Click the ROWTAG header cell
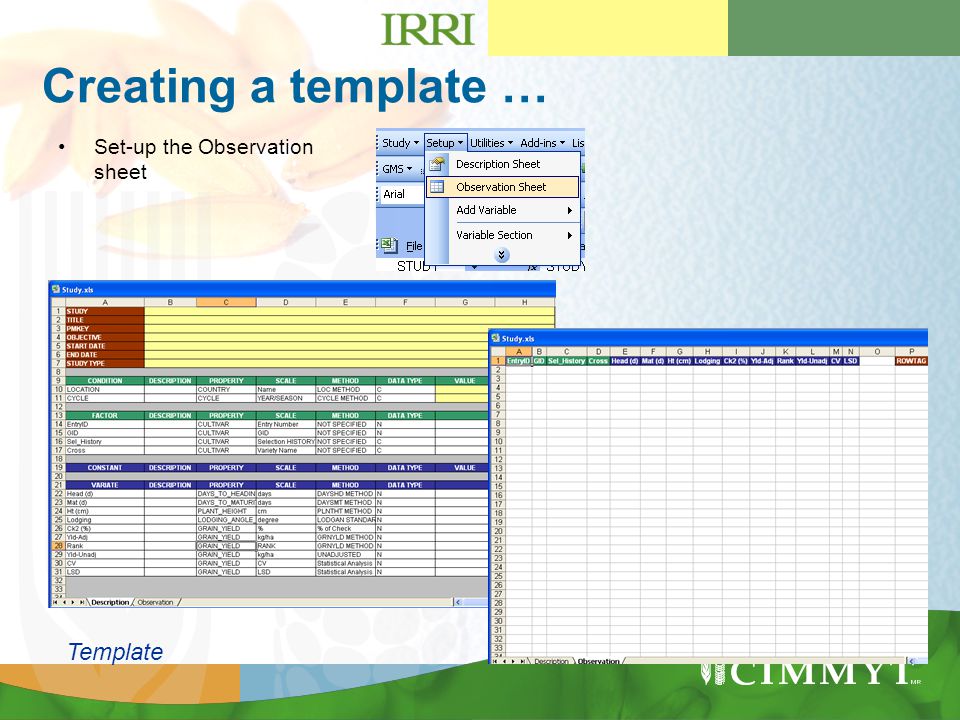The image size is (960, 720). click(912, 361)
